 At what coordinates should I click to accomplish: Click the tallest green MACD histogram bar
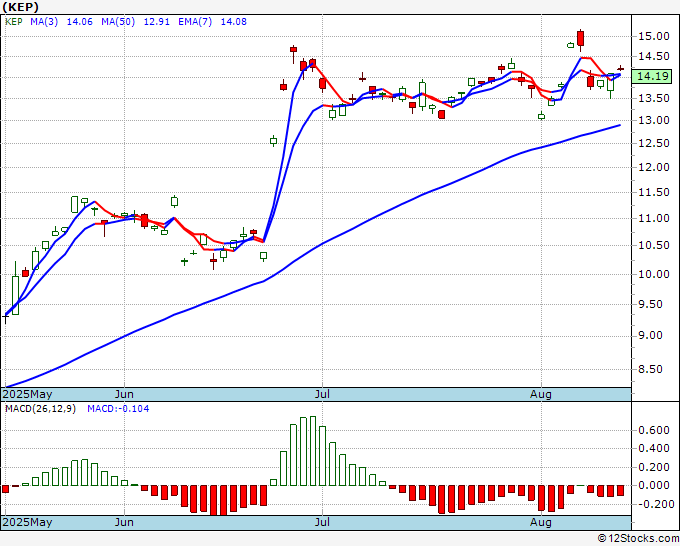[x=313, y=451]
